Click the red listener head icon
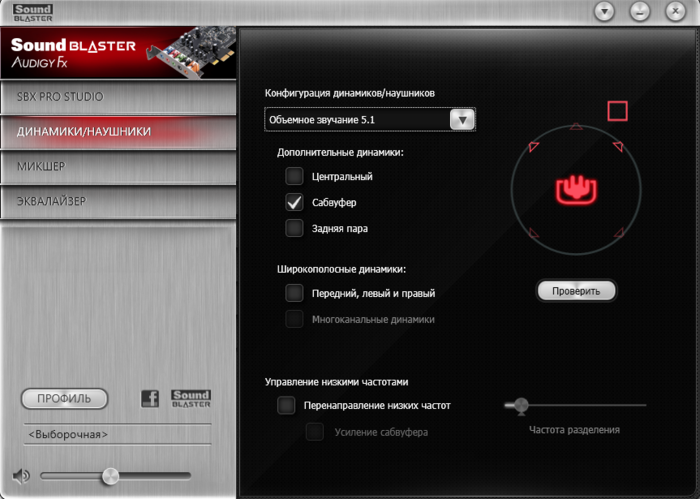Image resolution: width=700 pixels, height=499 pixels. [x=576, y=189]
